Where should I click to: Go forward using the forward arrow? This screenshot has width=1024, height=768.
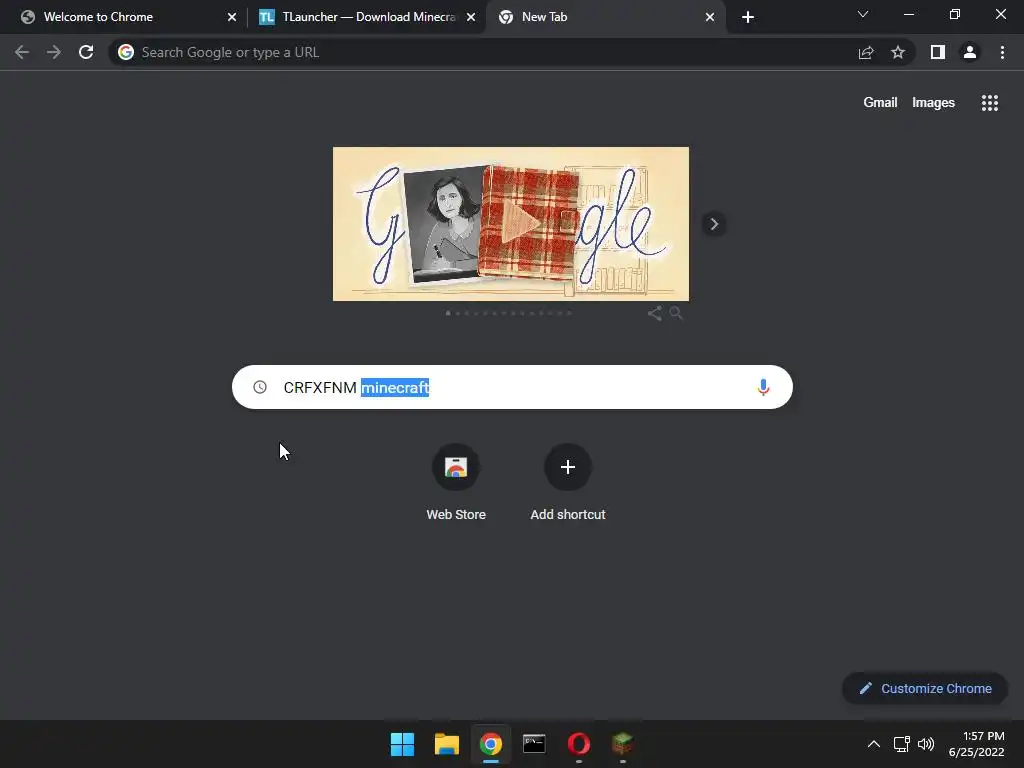[54, 52]
